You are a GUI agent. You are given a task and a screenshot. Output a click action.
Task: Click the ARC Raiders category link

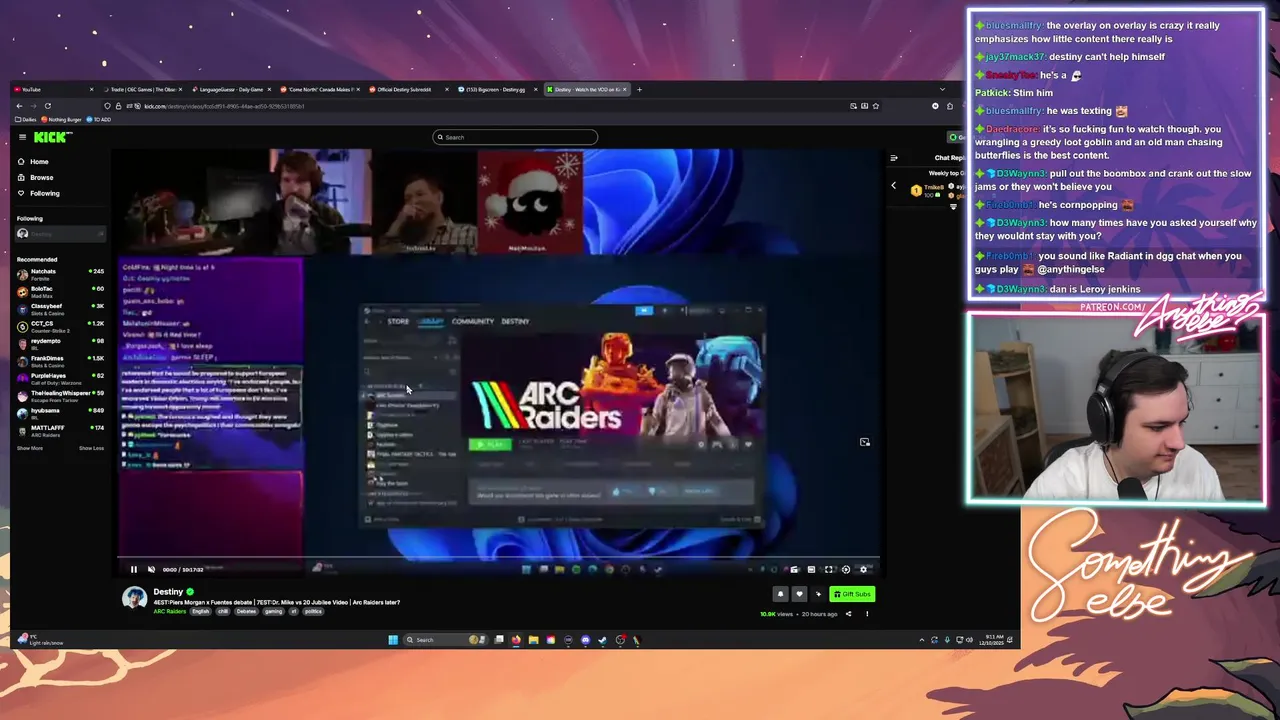point(170,611)
